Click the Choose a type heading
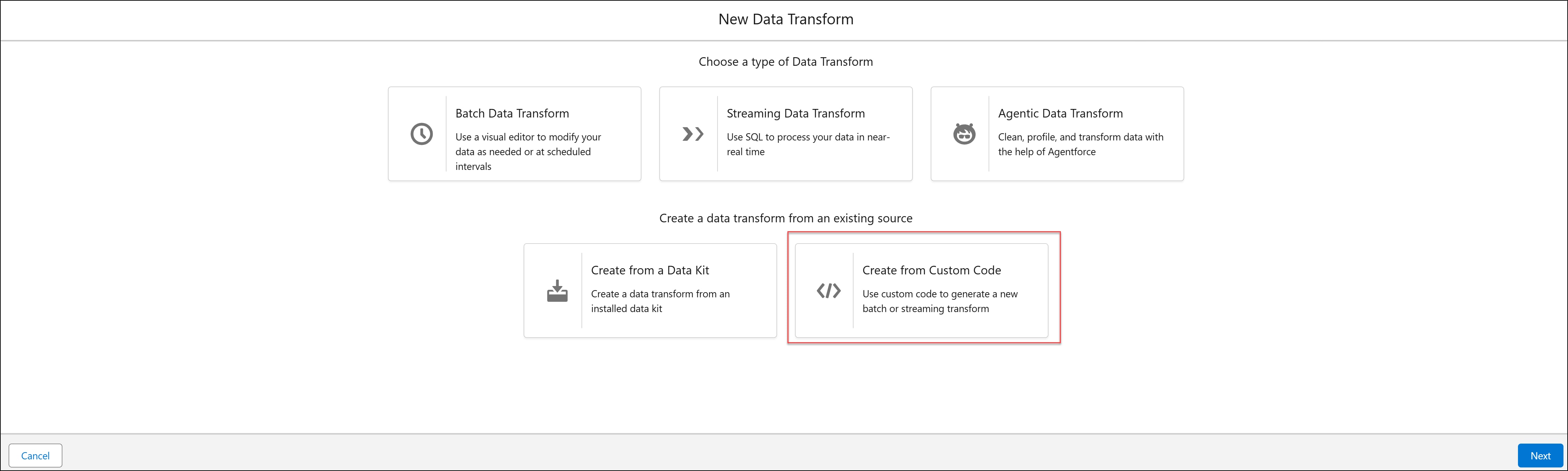The width and height of the screenshot is (1568, 471). 785,61
